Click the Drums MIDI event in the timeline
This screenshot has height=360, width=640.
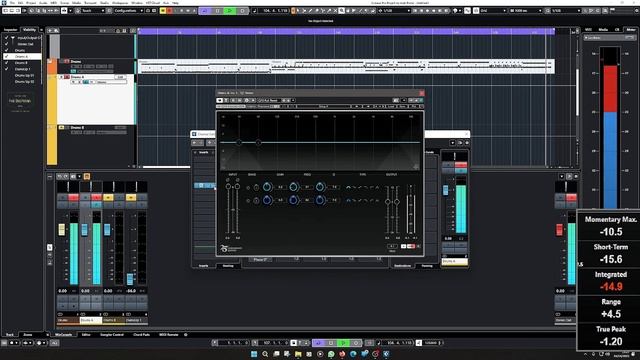(346, 66)
